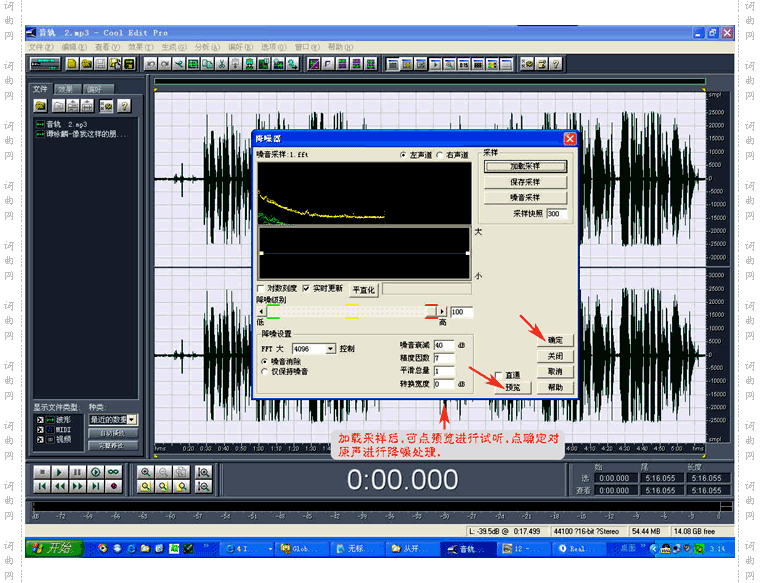Screen dimensions: 760x583
Task: Click the Go to Beginning button
Action: point(42,486)
